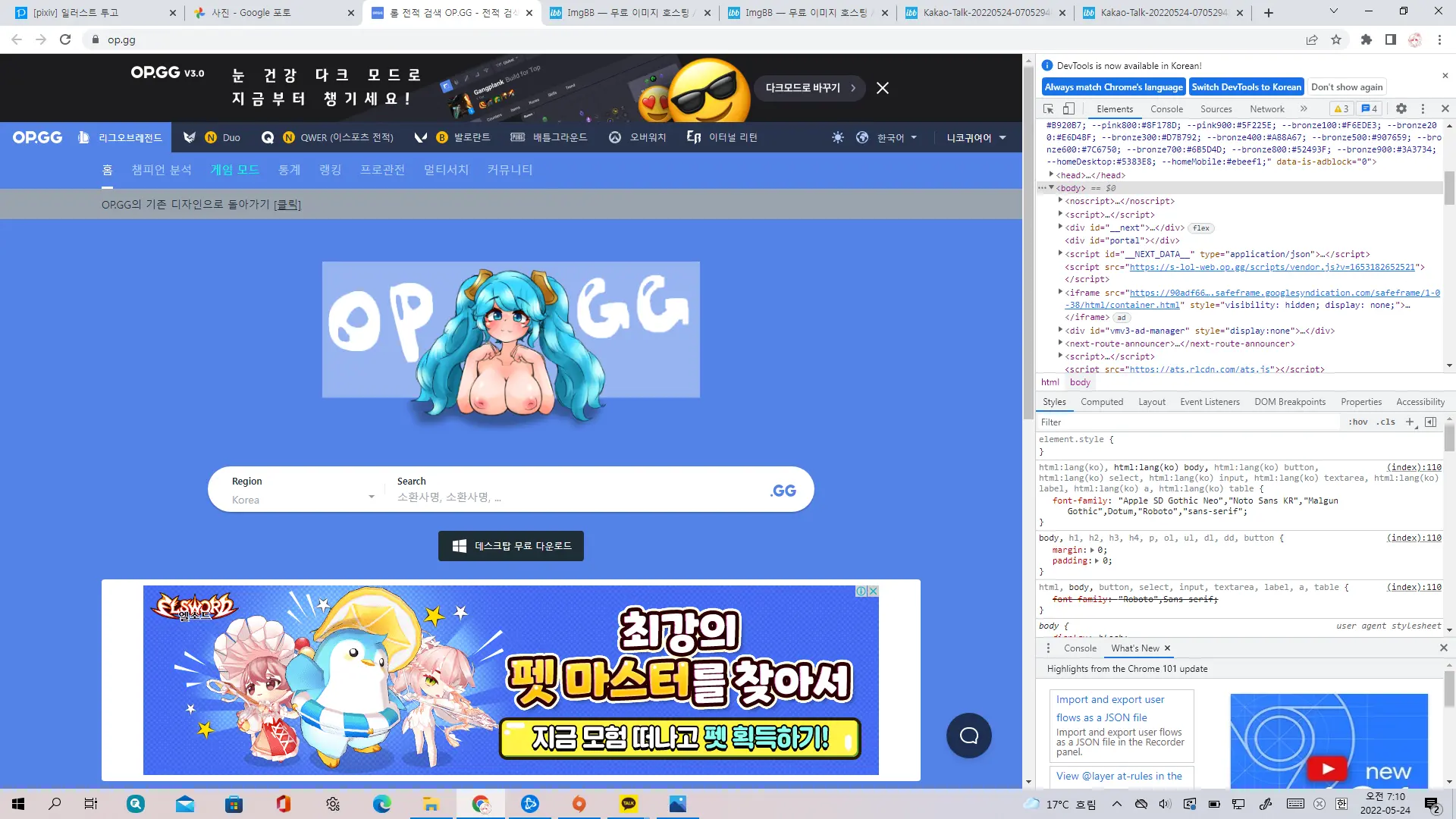Open DevTools settings gear
The width and height of the screenshot is (1456, 819).
click(1401, 108)
